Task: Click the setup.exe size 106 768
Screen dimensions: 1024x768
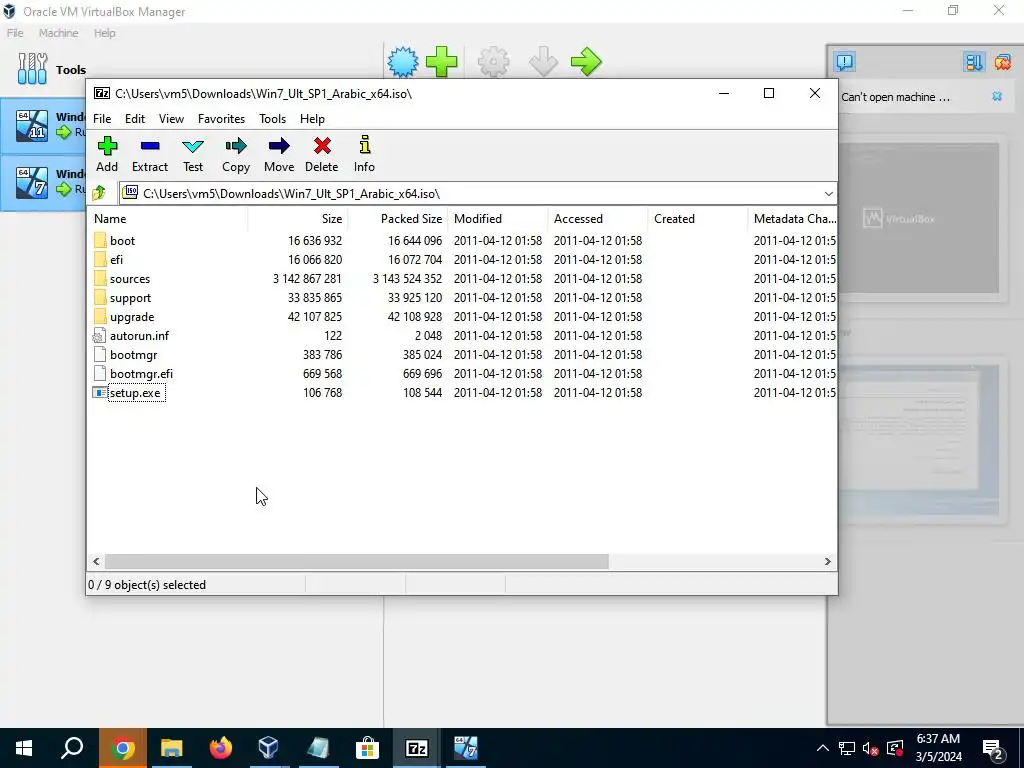Action: click(322, 392)
